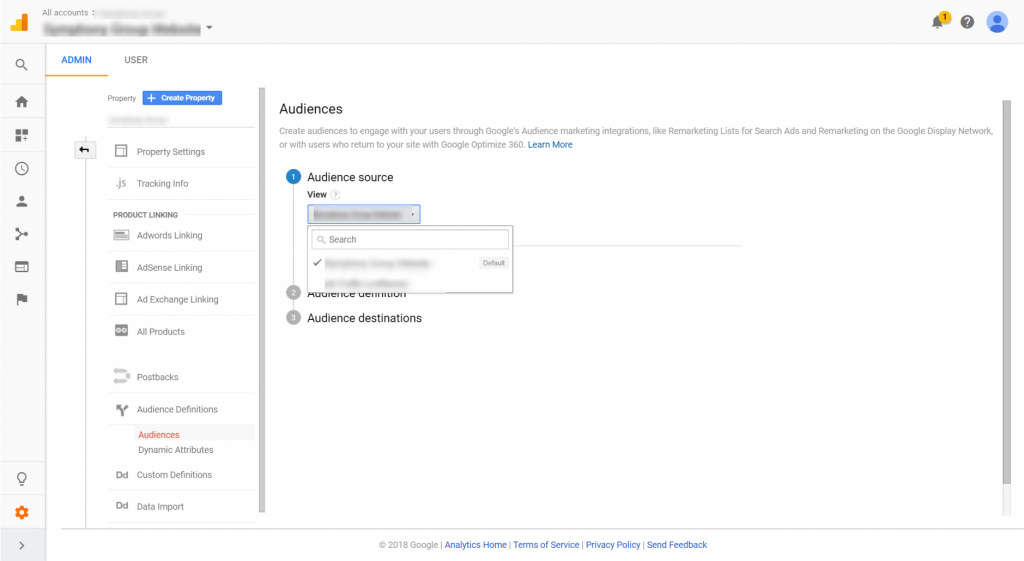Click the notifications bell icon
The height and width of the screenshot is (561, 1024).
tap(938, 22)
